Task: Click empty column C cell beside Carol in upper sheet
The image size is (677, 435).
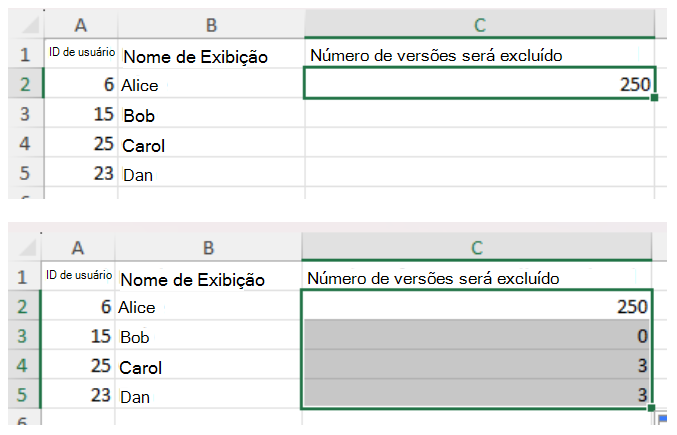Action: coord(479,145)
